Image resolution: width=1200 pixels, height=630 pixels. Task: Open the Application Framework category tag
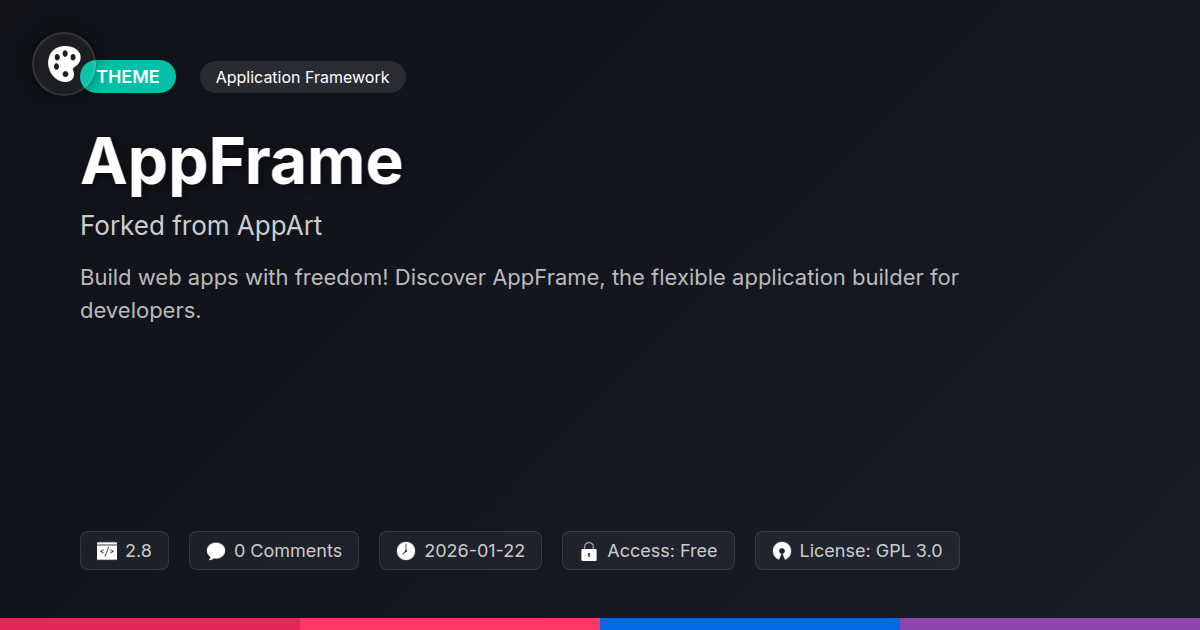[x=302, y=77]
